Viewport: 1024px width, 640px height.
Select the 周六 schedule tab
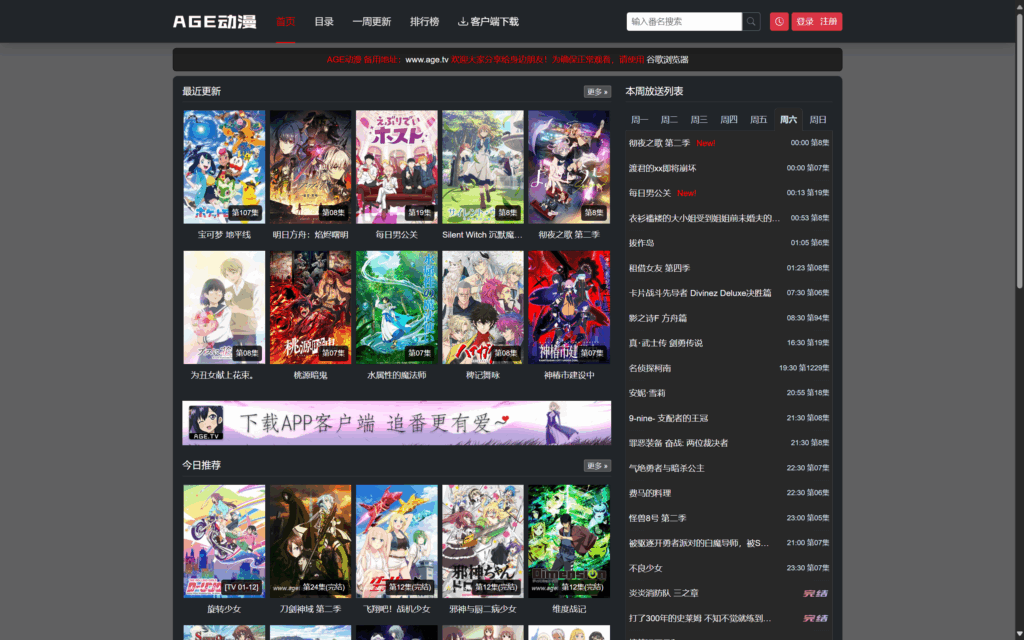pyautogui.click(x=788, y=120)
